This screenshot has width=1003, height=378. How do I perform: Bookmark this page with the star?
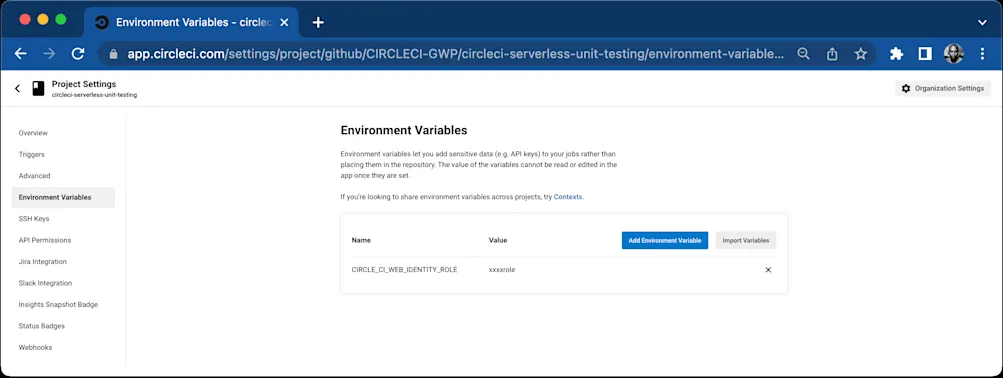pyautogui.click(x=861, y=54)
